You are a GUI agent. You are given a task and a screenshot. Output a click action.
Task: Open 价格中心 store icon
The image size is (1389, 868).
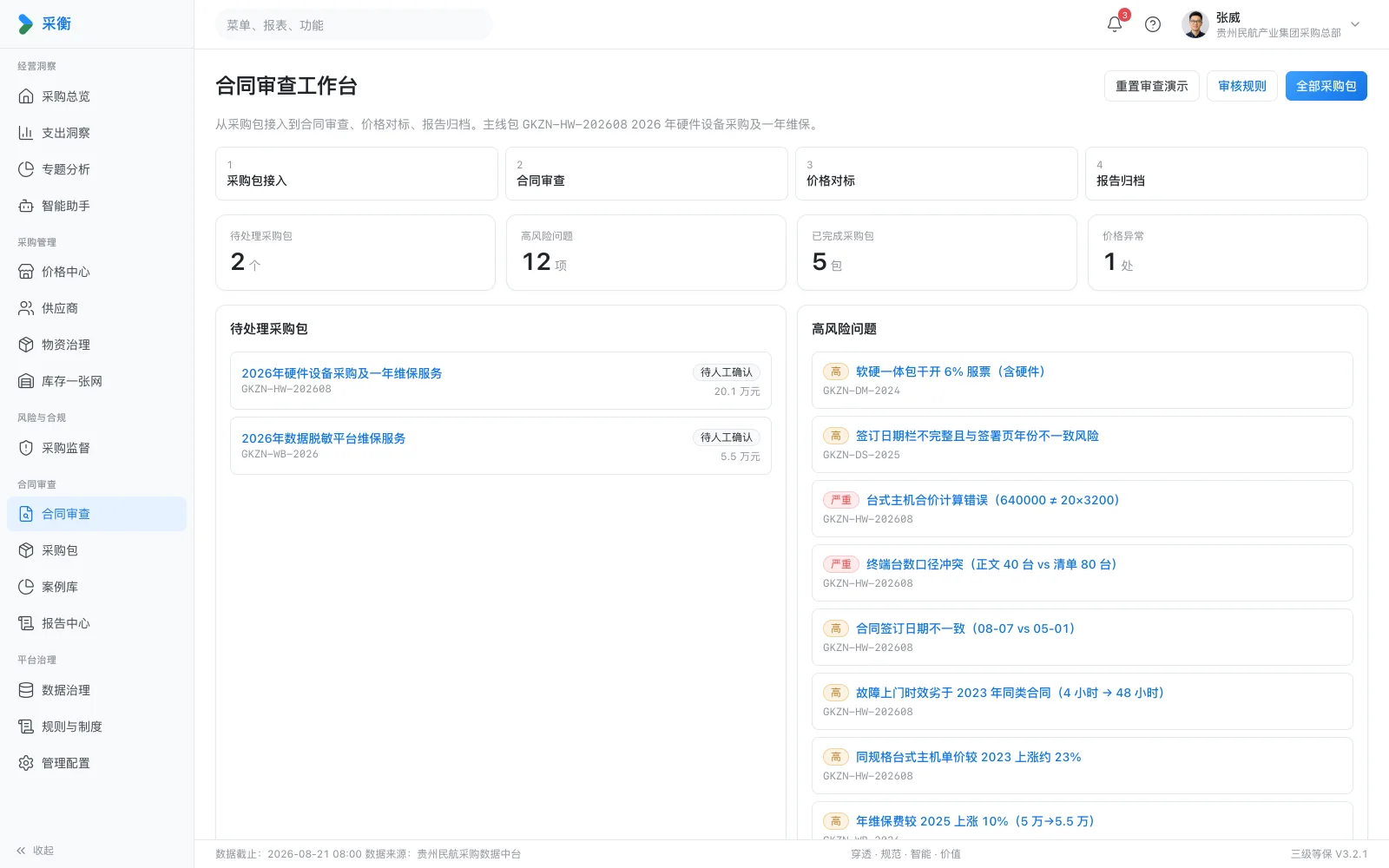(x=26, y=272)
